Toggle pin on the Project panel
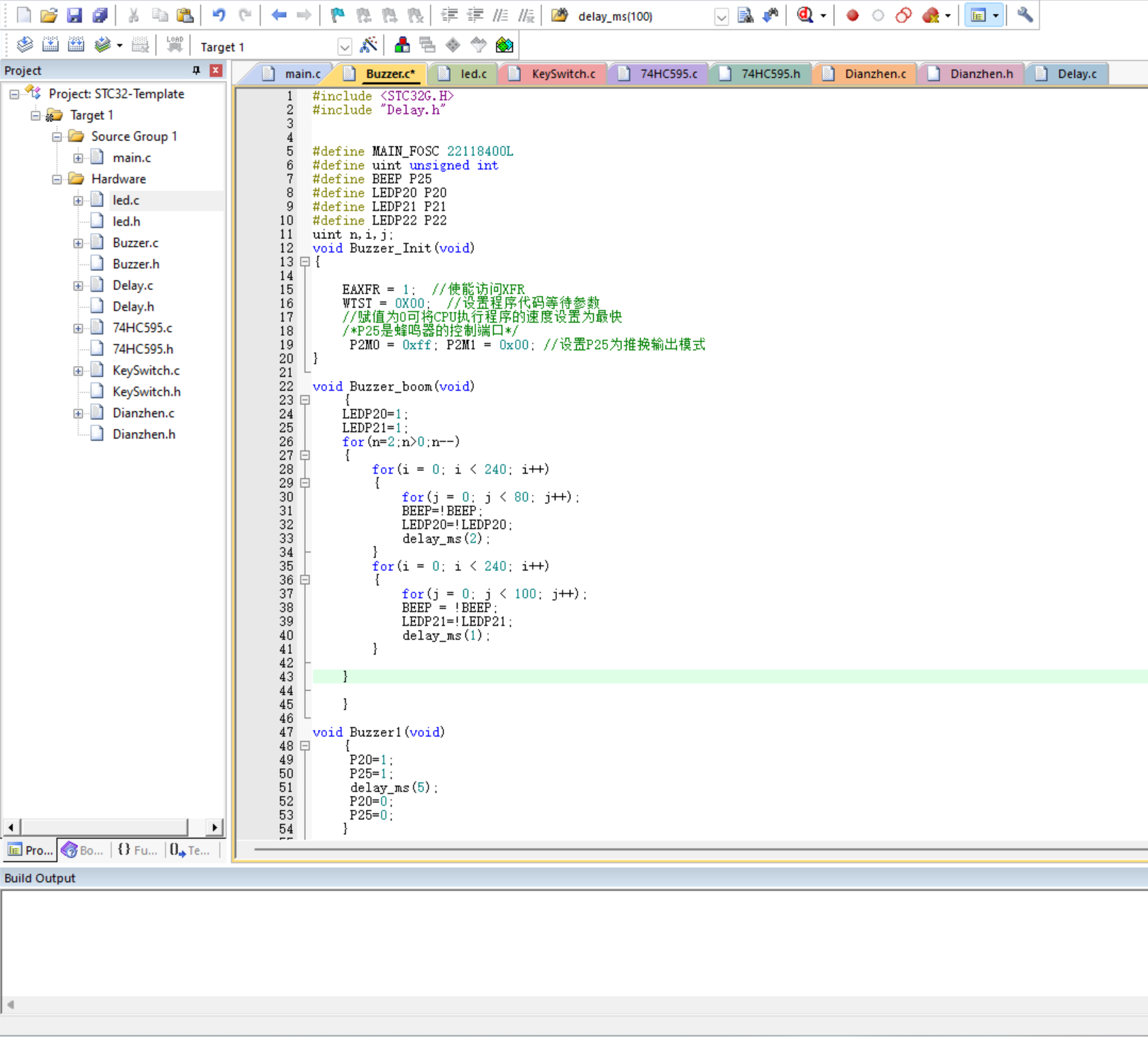1148x1037 pixels. 197,70
